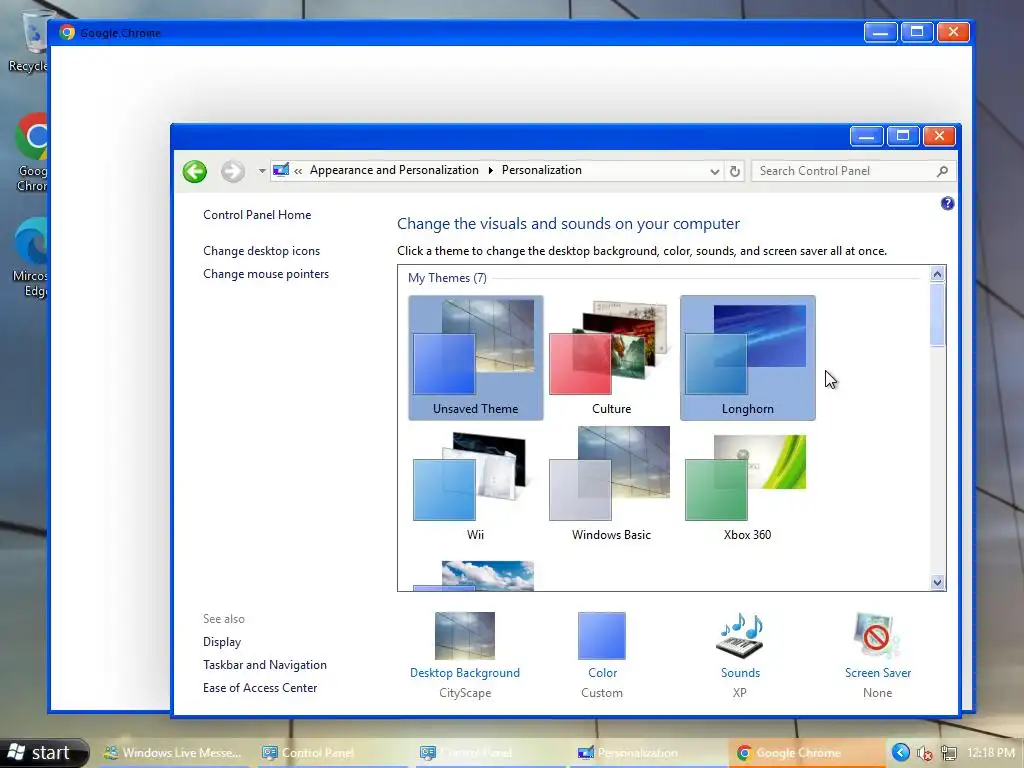
Task: Open the Microsoft Edge desktop icon
Action: point(30,257)
